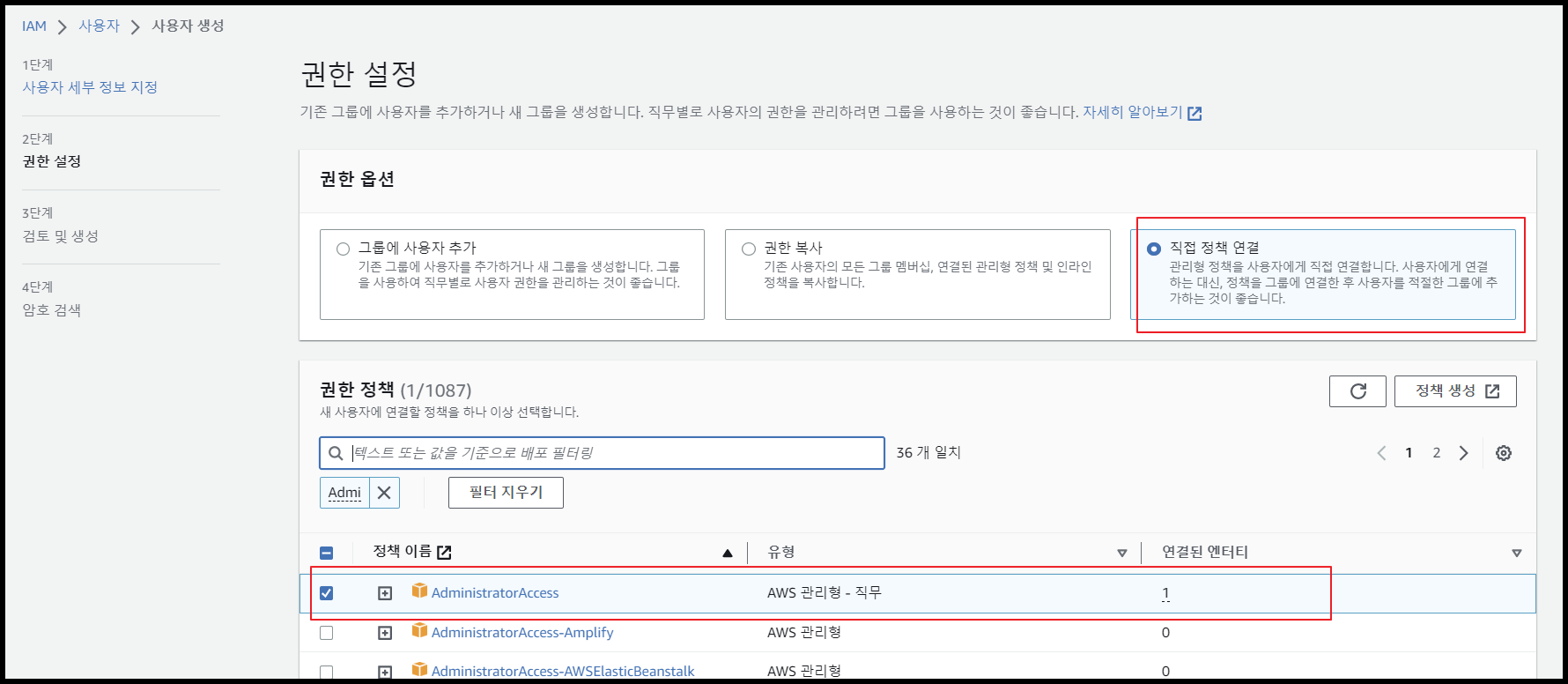Select the 권한 복사 radio option
Image resolution: width=1568 pixels, height=684 pixels.
click(748, 249)
